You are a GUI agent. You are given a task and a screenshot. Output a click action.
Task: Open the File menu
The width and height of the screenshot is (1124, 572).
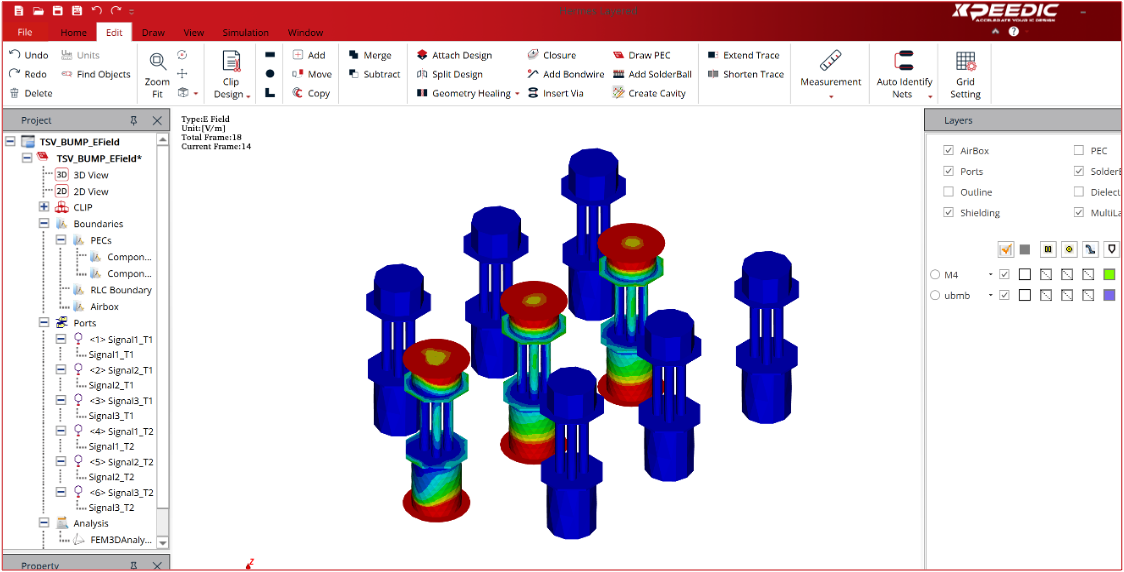25,32
